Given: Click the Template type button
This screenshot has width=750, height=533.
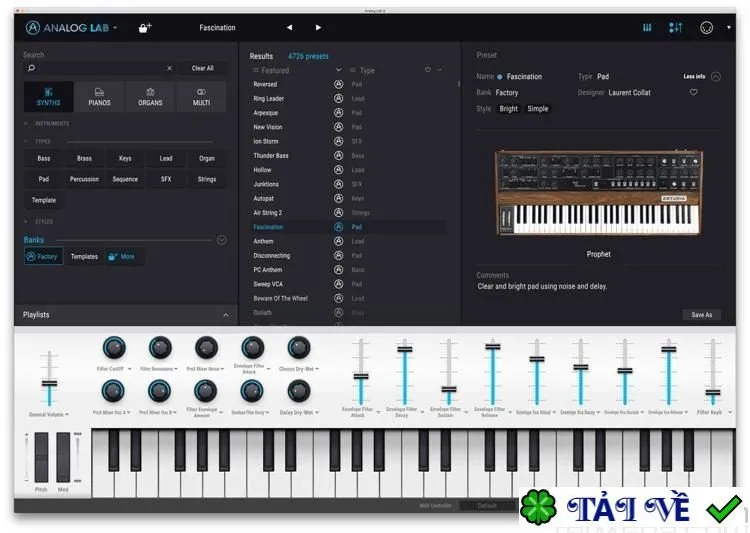Looking at the screenshot, I should pos(44,200).
